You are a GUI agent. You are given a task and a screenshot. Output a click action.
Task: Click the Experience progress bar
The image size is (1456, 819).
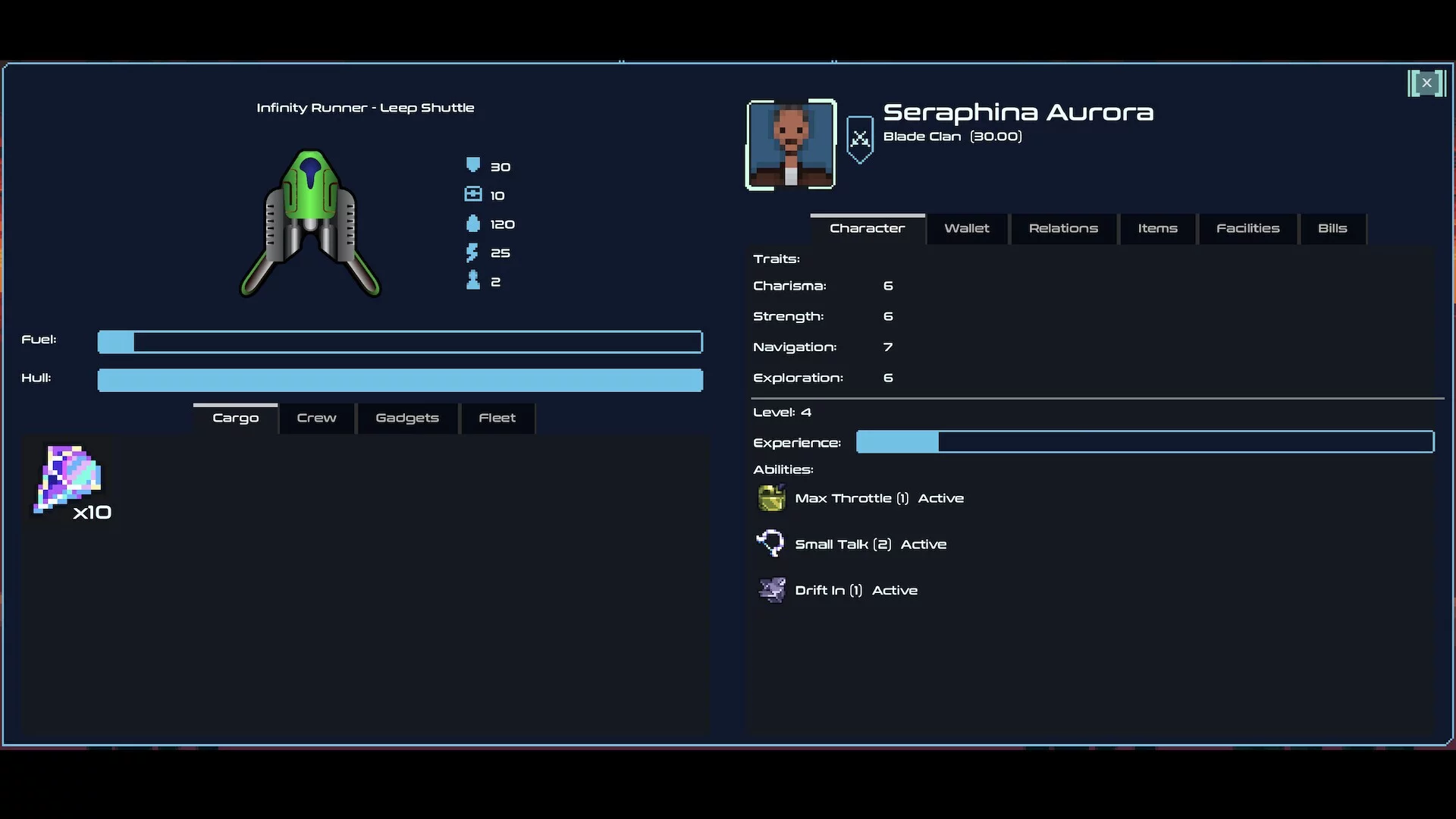(1145, 442)
